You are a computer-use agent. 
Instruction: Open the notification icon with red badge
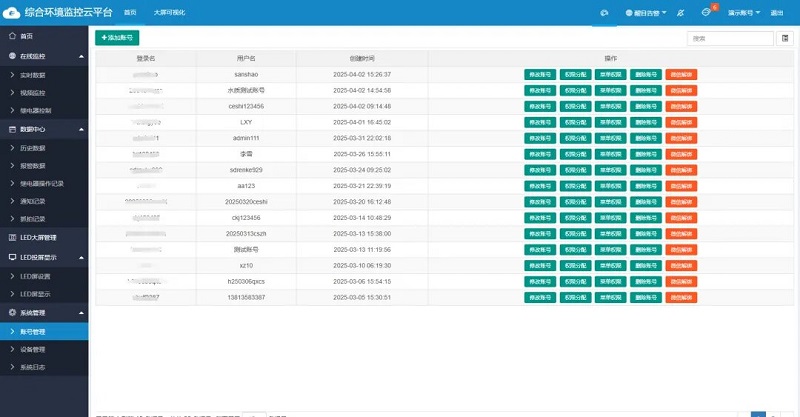706,12
